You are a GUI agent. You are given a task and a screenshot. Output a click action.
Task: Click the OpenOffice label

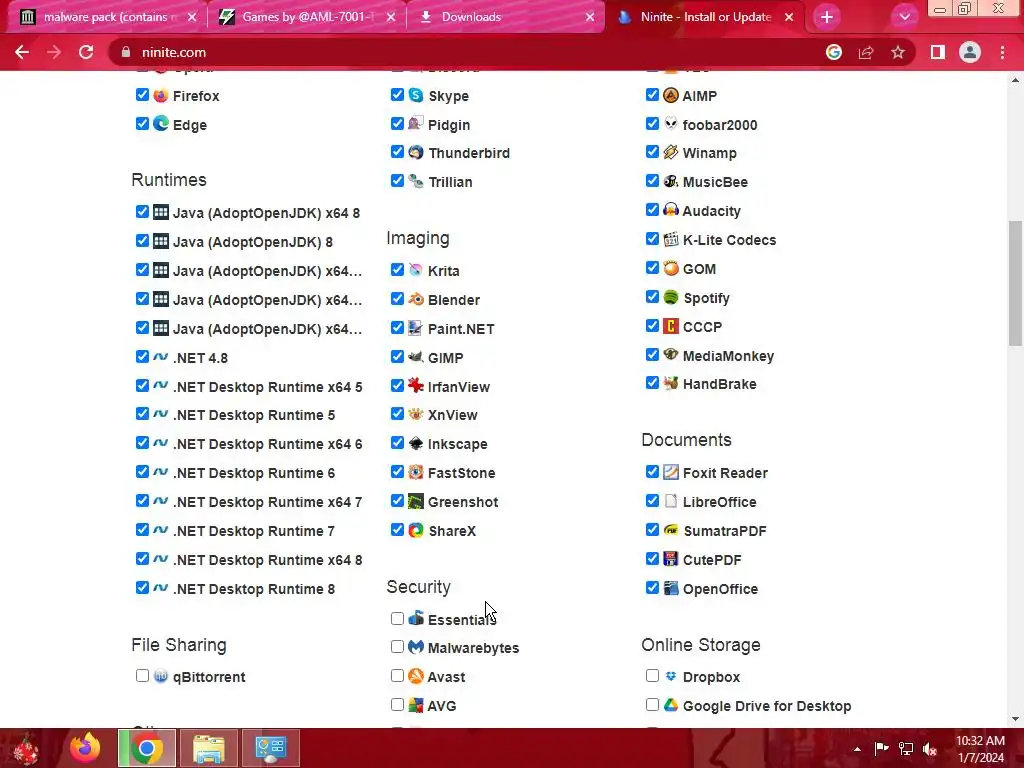(720, 588)
